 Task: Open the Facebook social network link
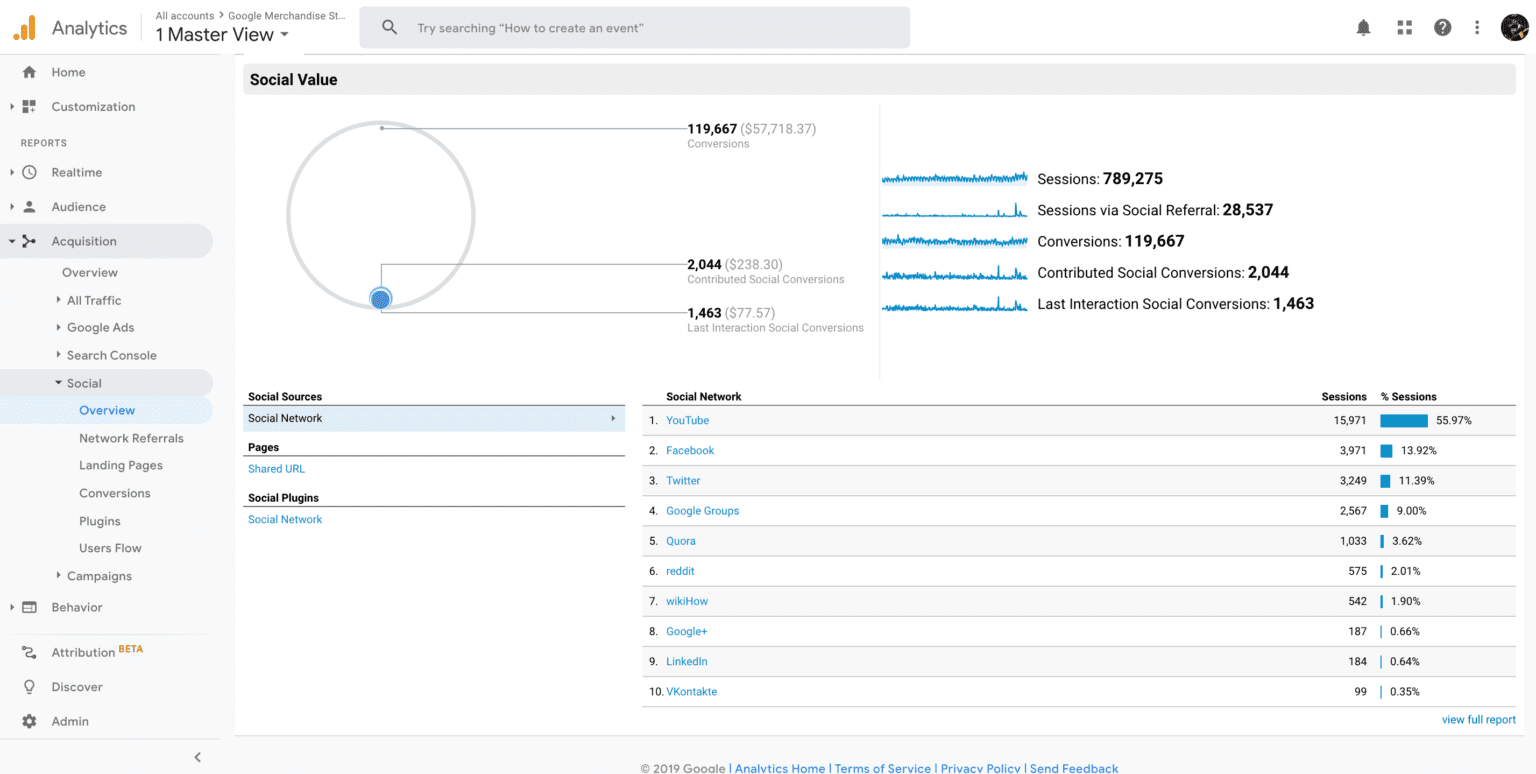[x=690, y=450]
